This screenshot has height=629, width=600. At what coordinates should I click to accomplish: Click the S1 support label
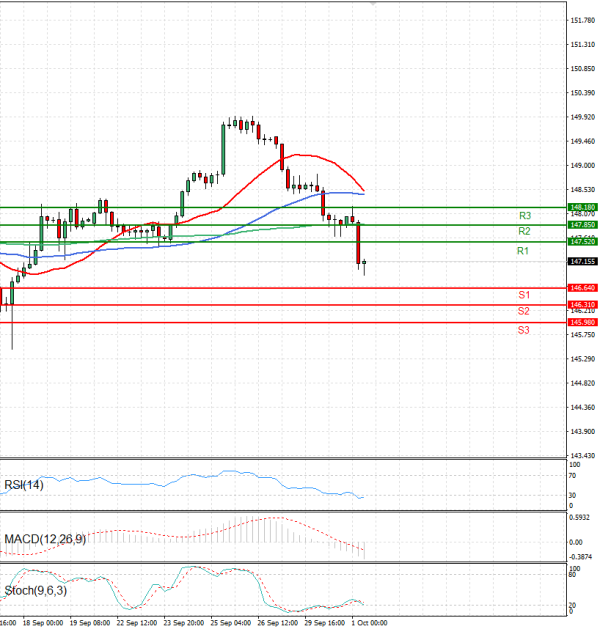pos(523,295)
